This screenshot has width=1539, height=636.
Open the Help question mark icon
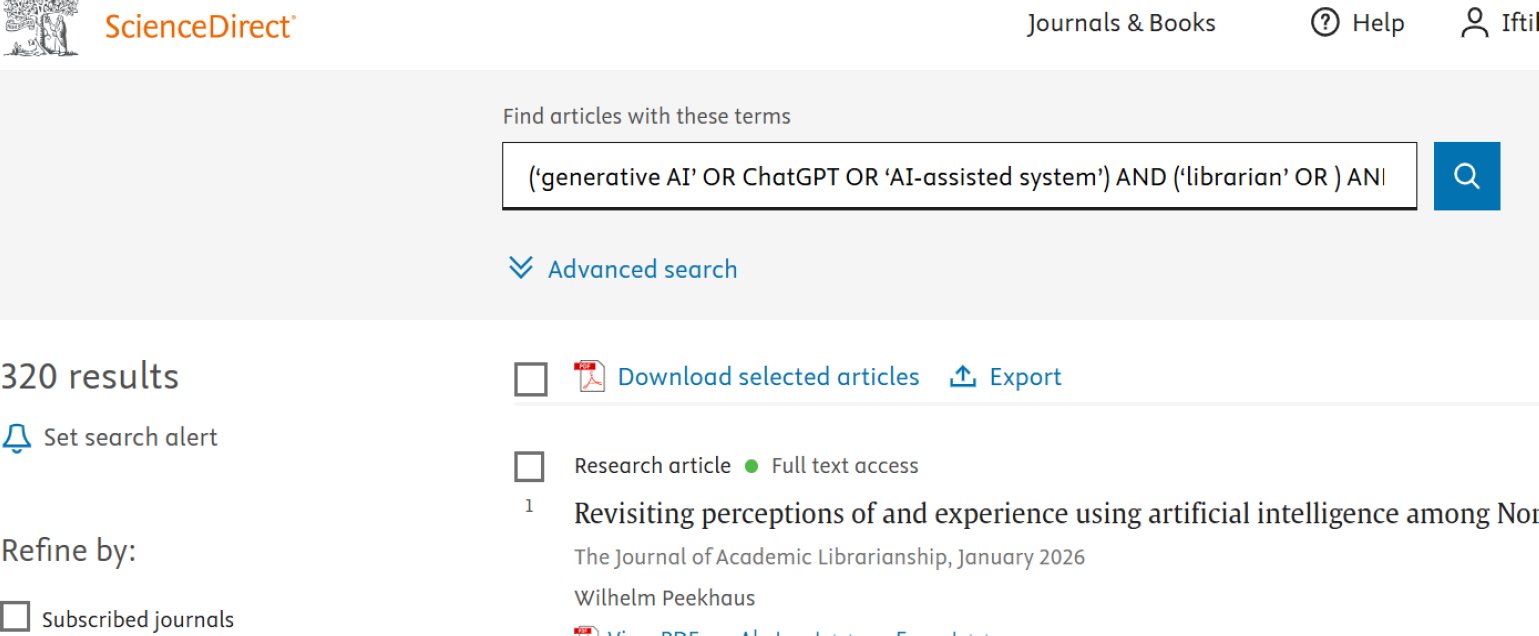tap(1325, 23)
